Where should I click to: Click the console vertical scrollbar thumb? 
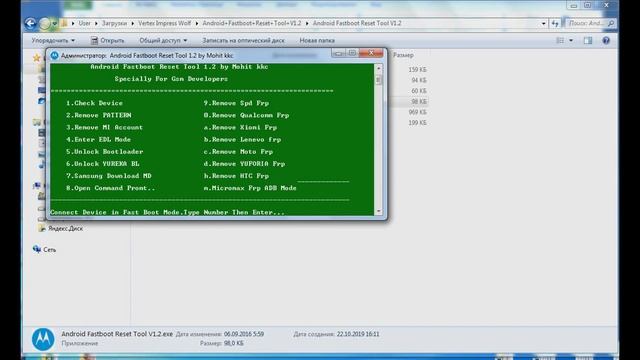pyautogui.click(x=378, y=79)
